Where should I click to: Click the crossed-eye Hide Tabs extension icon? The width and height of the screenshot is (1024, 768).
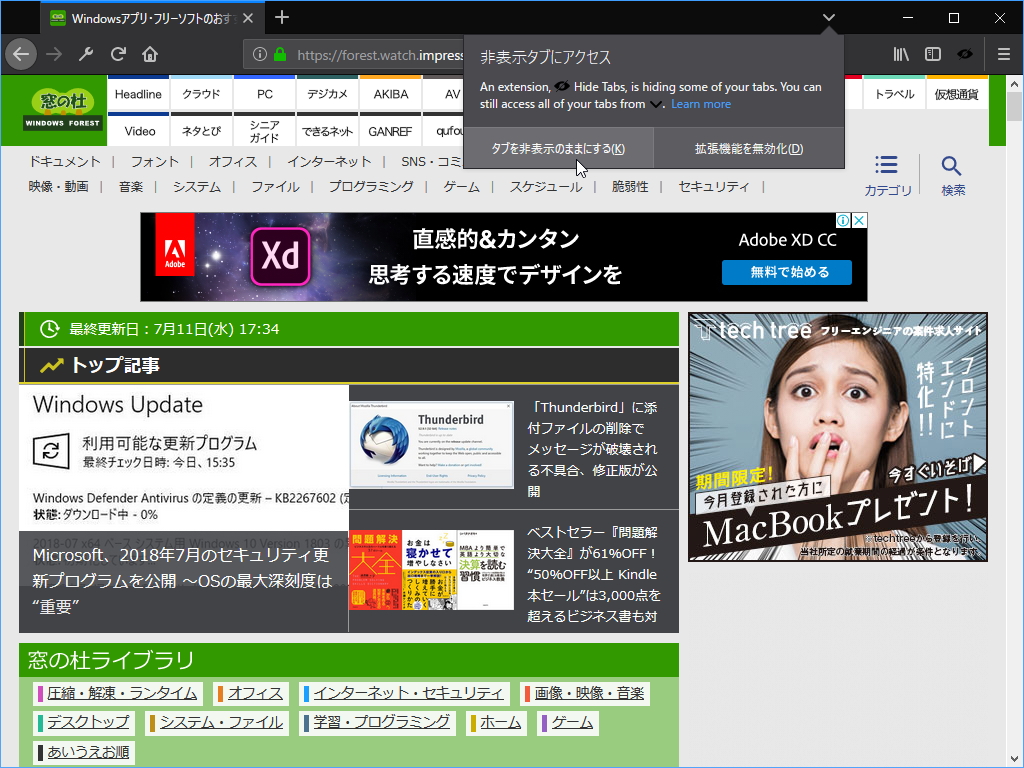[x=965, y=55]
